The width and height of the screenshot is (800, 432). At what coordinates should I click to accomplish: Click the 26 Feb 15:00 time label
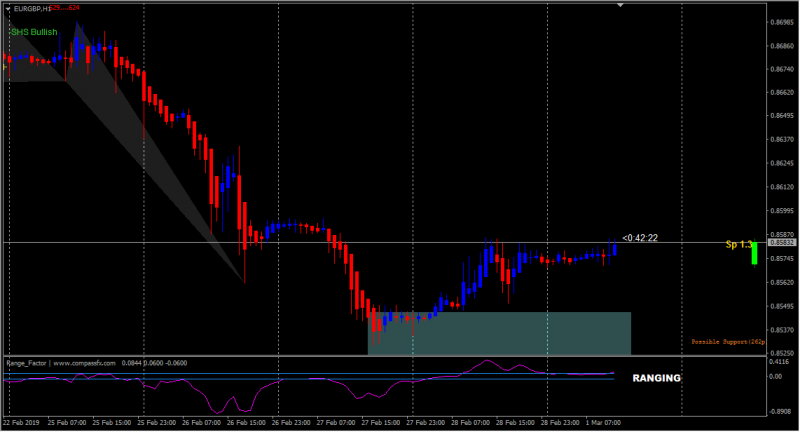coord(246,422)
